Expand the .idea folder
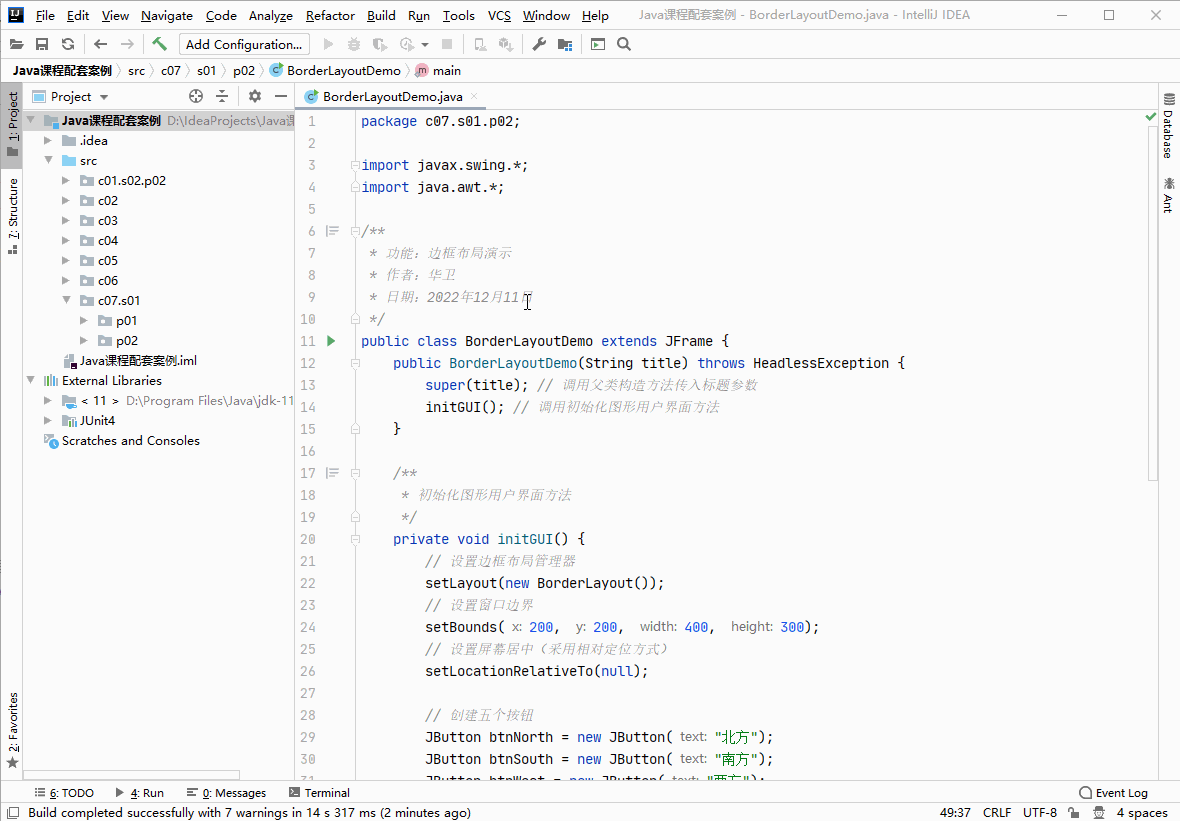The width and height of the screenshot is (1180, 821). pyautogui.click(x=48, y=141)
